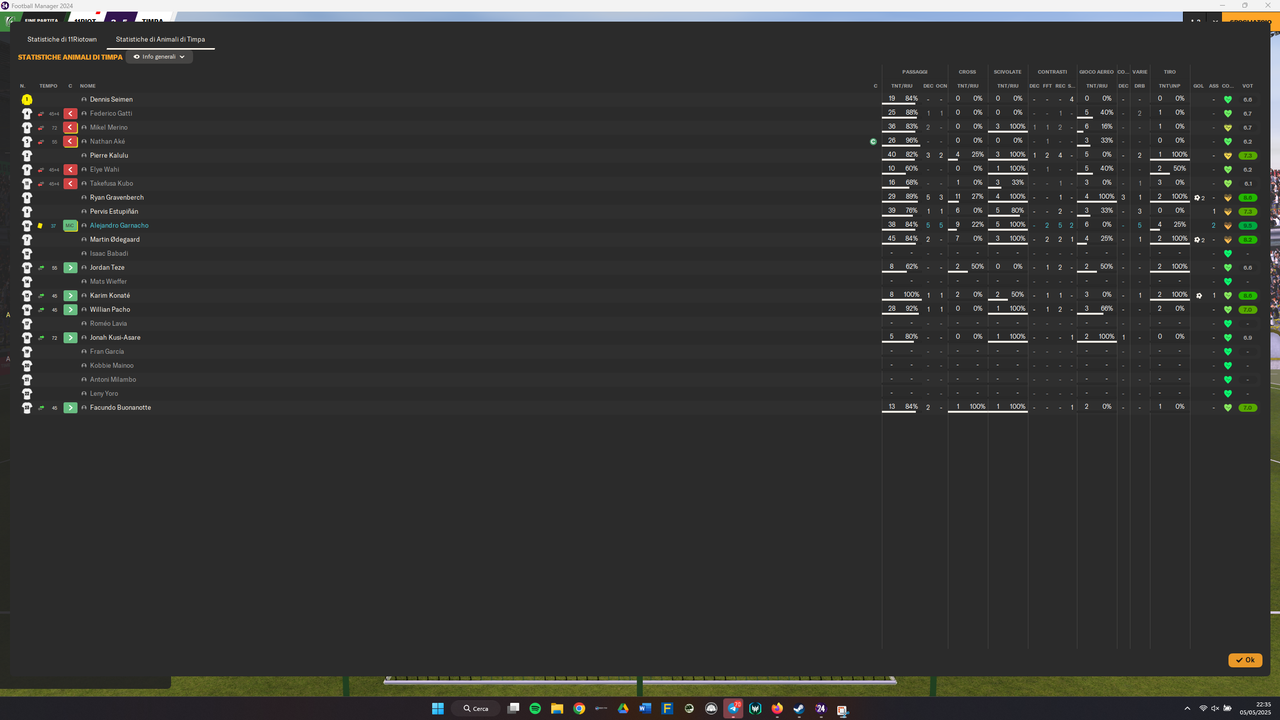Screen dimensions: 1280x720
Task: Click the CONTRASTI column group header
Action: pyautogui.click(x=1052, y=72)
